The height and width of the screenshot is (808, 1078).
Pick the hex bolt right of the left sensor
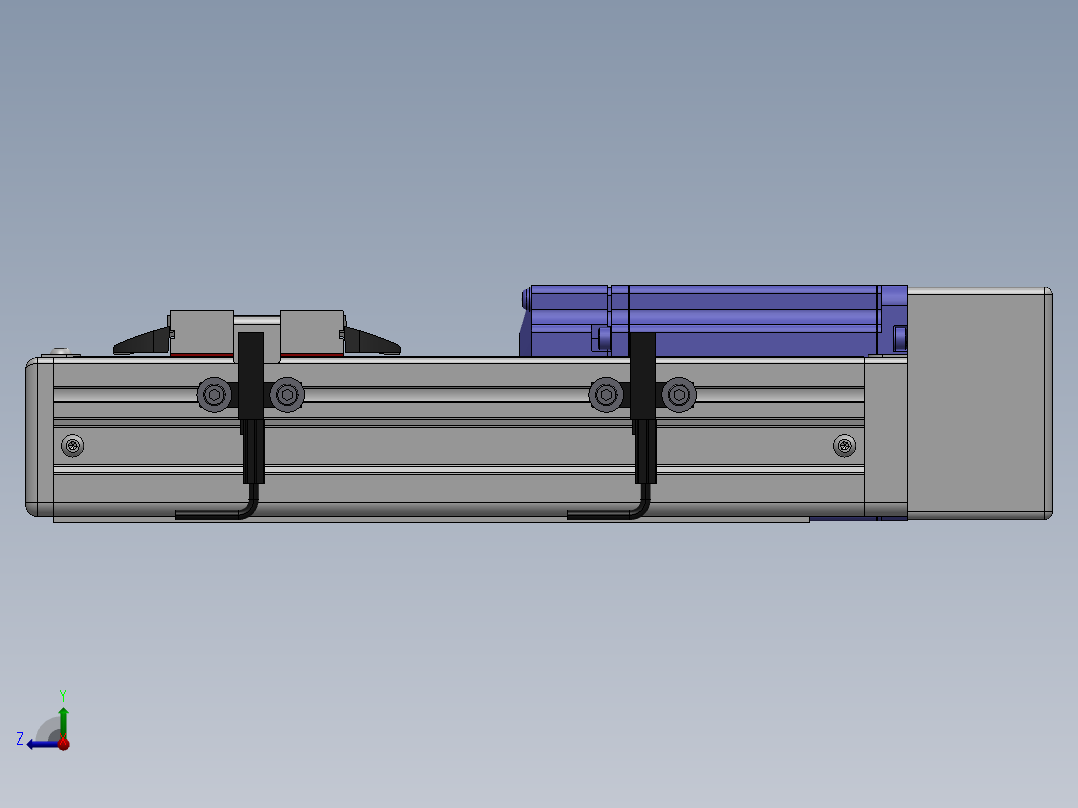287,395
